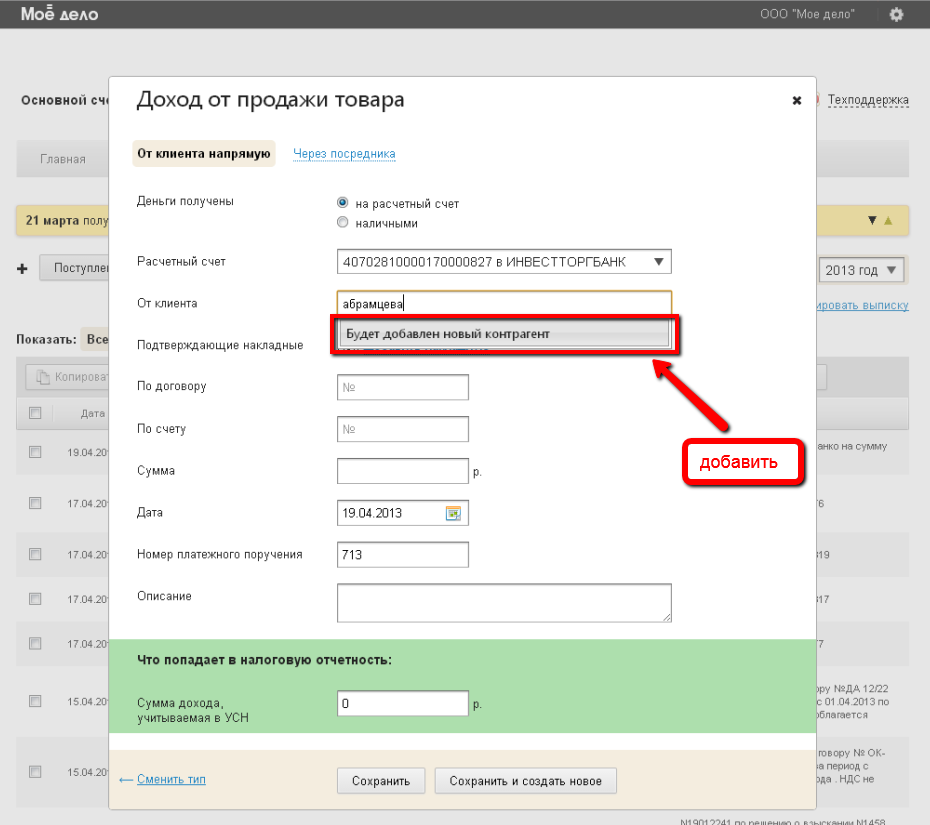The image size is (930, 825).
Task: Click the 'По договору' number field
Action: tap(403, 387)
